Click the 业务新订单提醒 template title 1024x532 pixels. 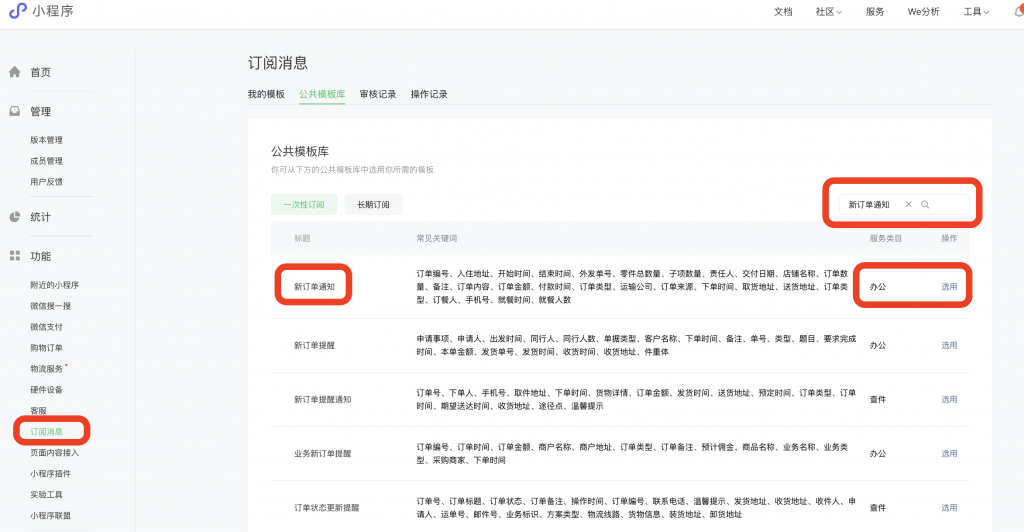323,454
